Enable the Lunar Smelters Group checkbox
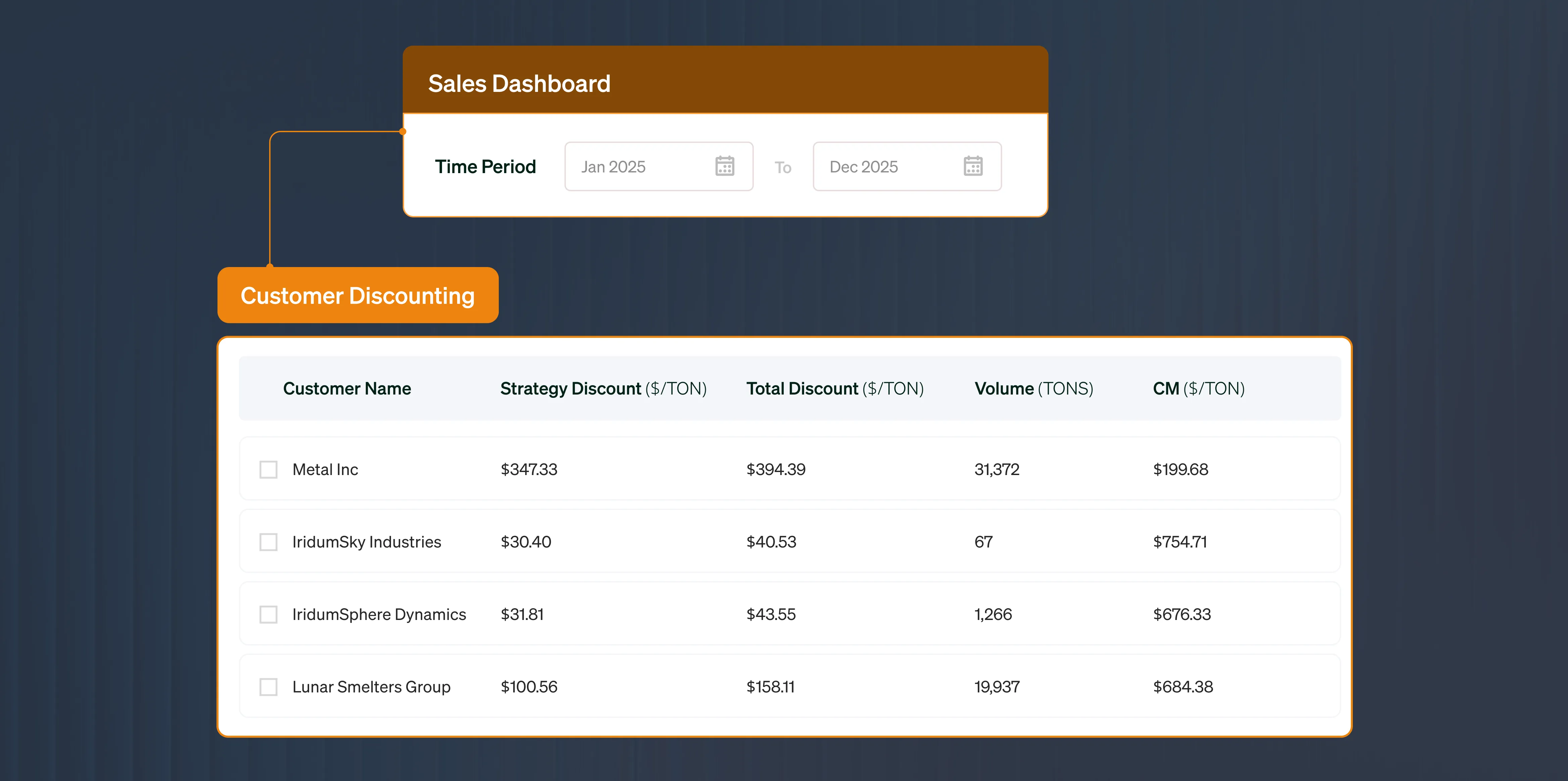This screenshot has height=781, width=1568. pos(268,687)
